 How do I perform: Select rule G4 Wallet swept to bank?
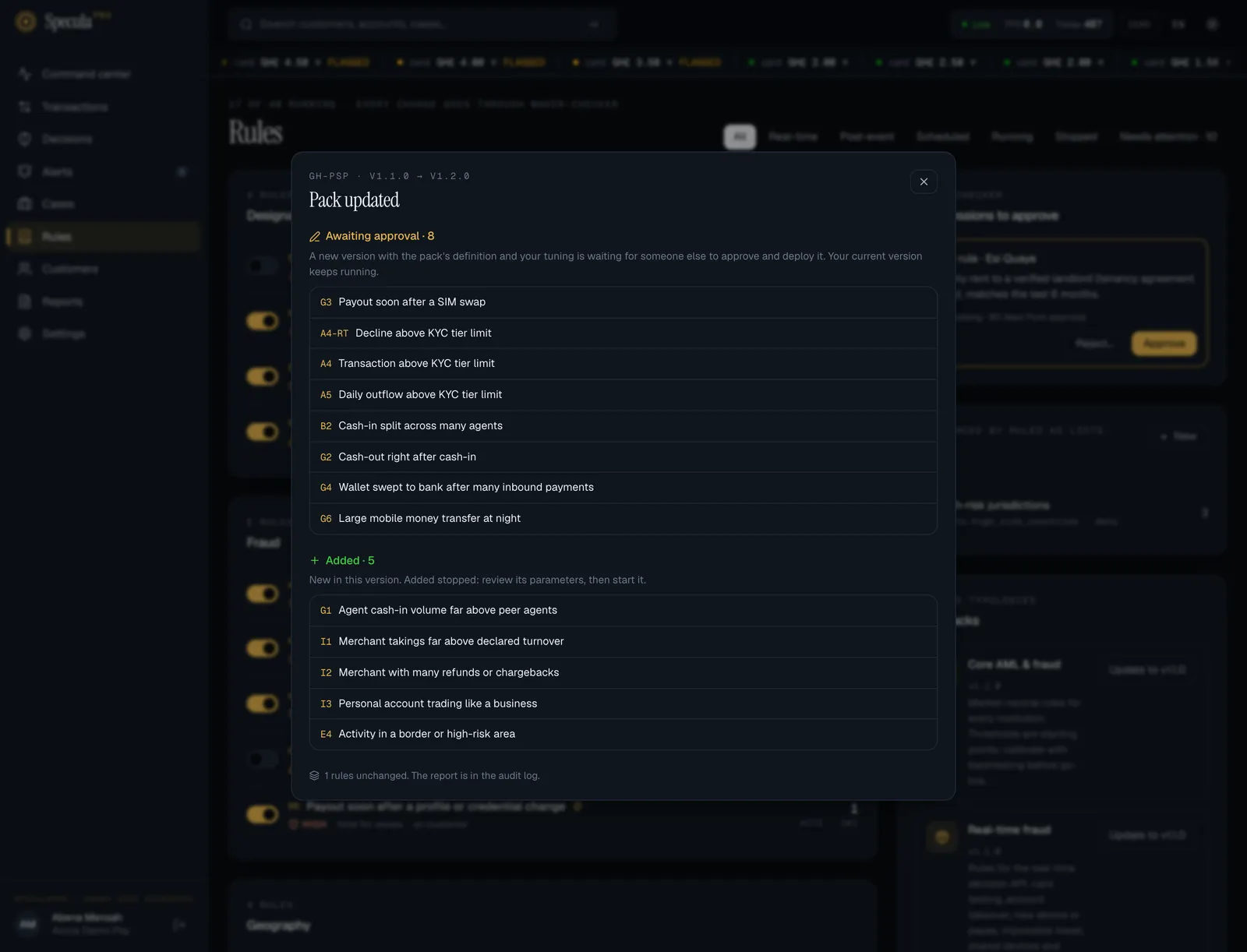[623, 488]
